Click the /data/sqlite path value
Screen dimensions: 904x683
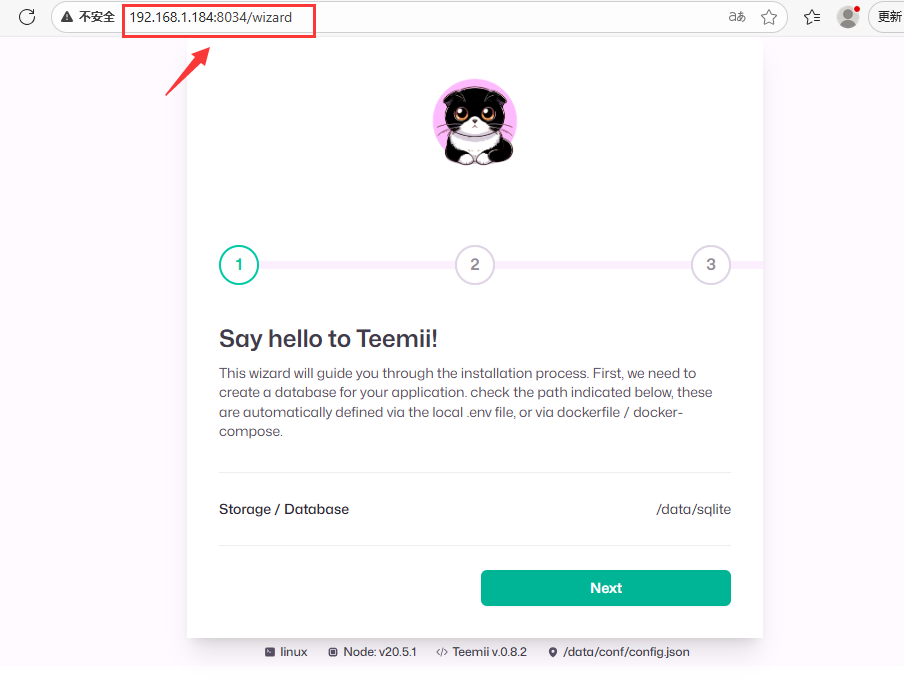tap(694, 510)
